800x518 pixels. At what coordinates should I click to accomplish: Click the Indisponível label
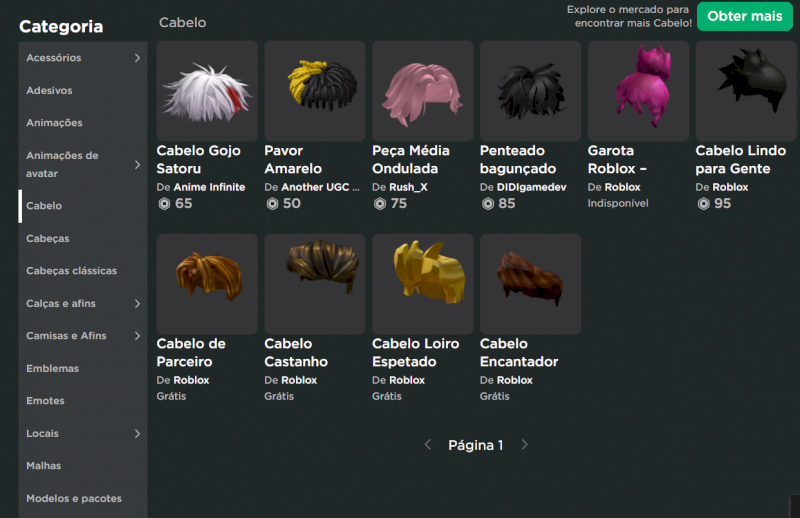click(x=618, y=203)
